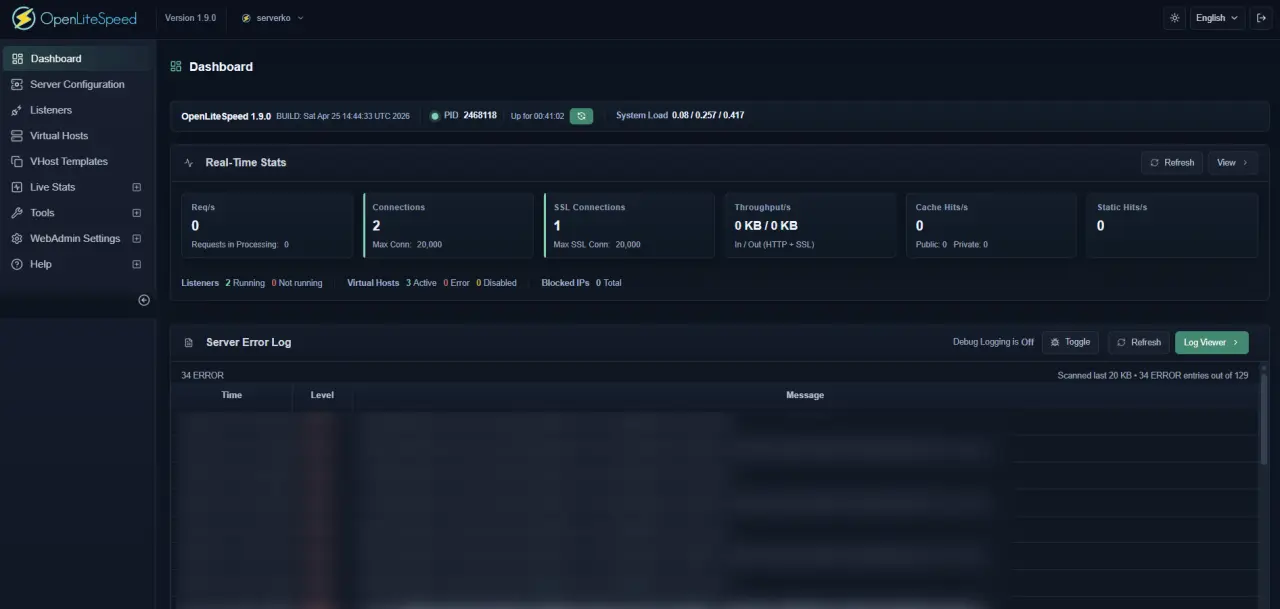Open the Help menu in the sidebar
This screenshot has width=1280, height=609.
tap(40, 263)
